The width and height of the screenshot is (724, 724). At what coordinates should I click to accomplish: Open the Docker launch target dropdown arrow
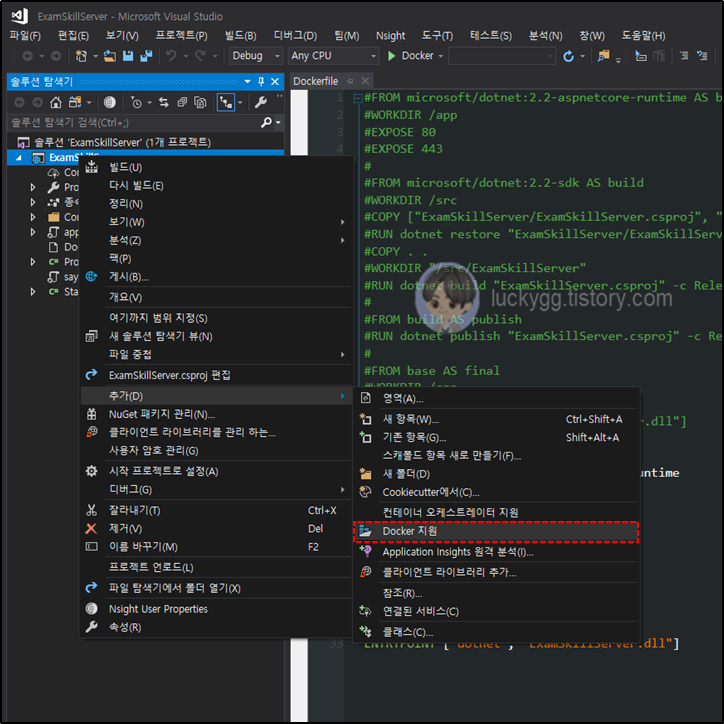(440, 56)
